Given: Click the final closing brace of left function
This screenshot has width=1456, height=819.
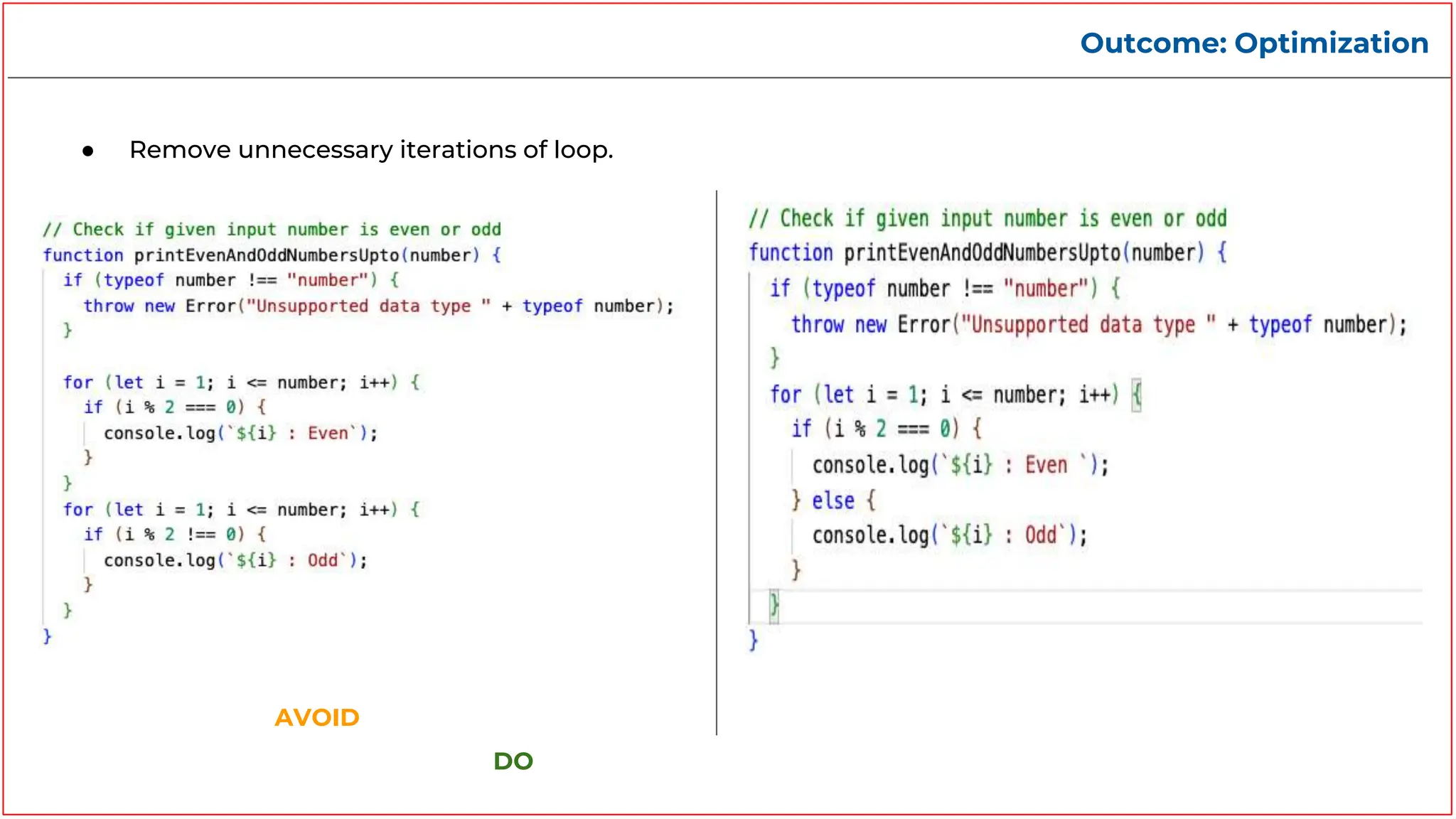Looking at the screenshot, I should 47,636.
